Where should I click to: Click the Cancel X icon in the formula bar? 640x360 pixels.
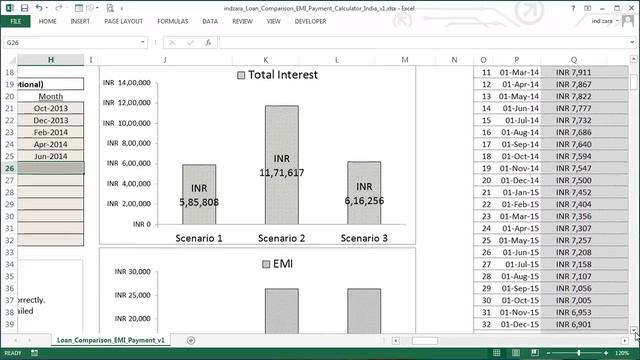(172, 42)
